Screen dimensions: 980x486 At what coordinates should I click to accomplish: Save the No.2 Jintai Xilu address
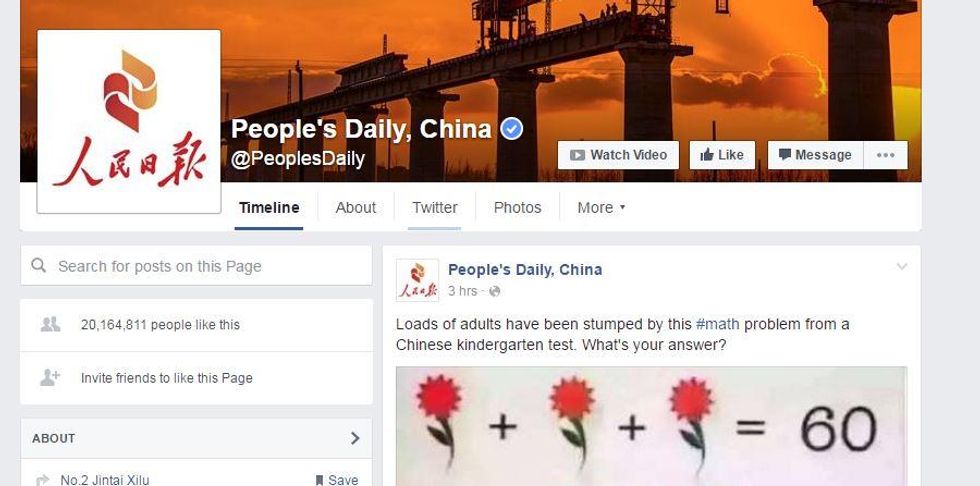tap(336, 480)
